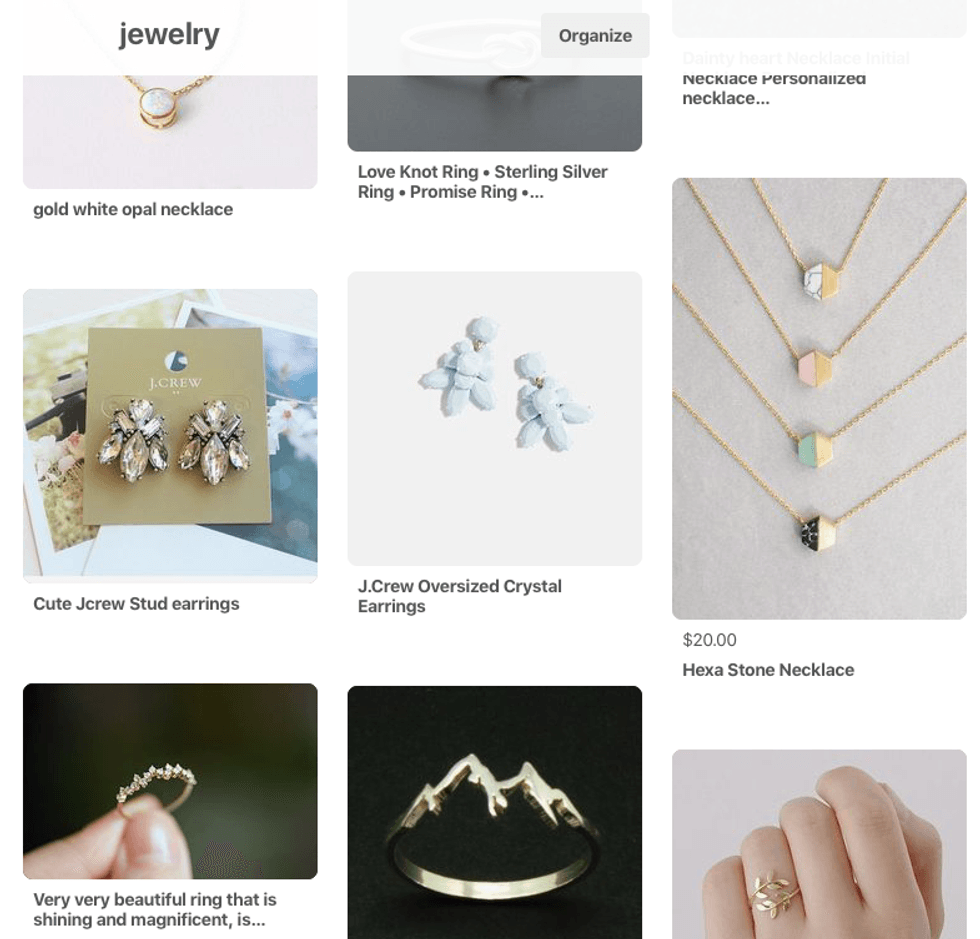Click the J.Crew logo on the earring card
980x939 pixels.
point(176,361)
